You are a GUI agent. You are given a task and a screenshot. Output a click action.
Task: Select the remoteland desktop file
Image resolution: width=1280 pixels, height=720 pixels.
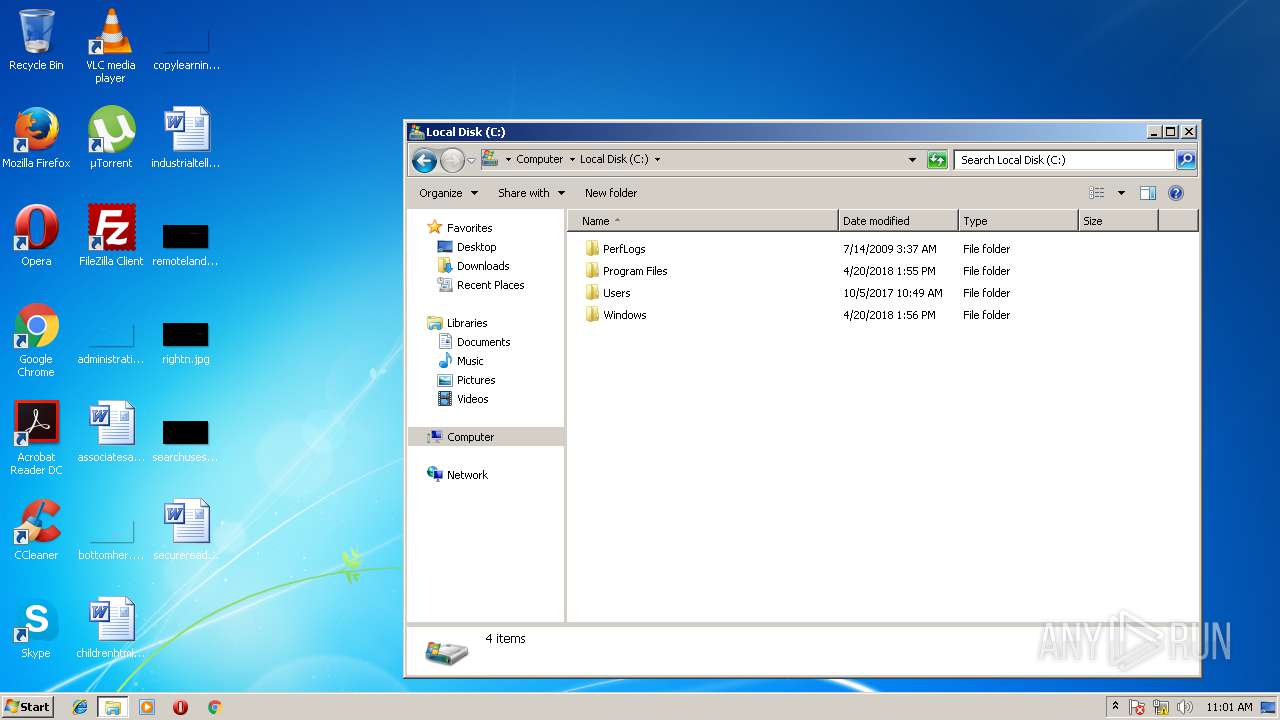click(x=186, y=242)
